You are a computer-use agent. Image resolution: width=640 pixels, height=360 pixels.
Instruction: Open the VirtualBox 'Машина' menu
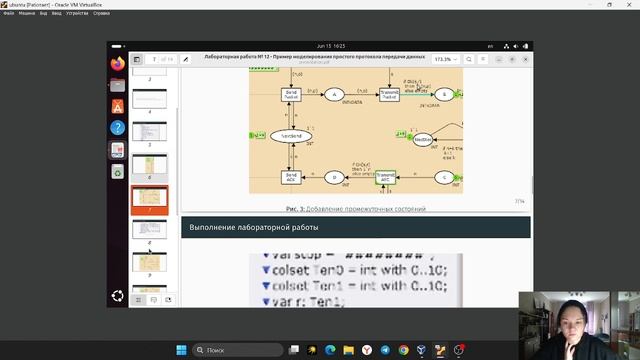(27, 13)
